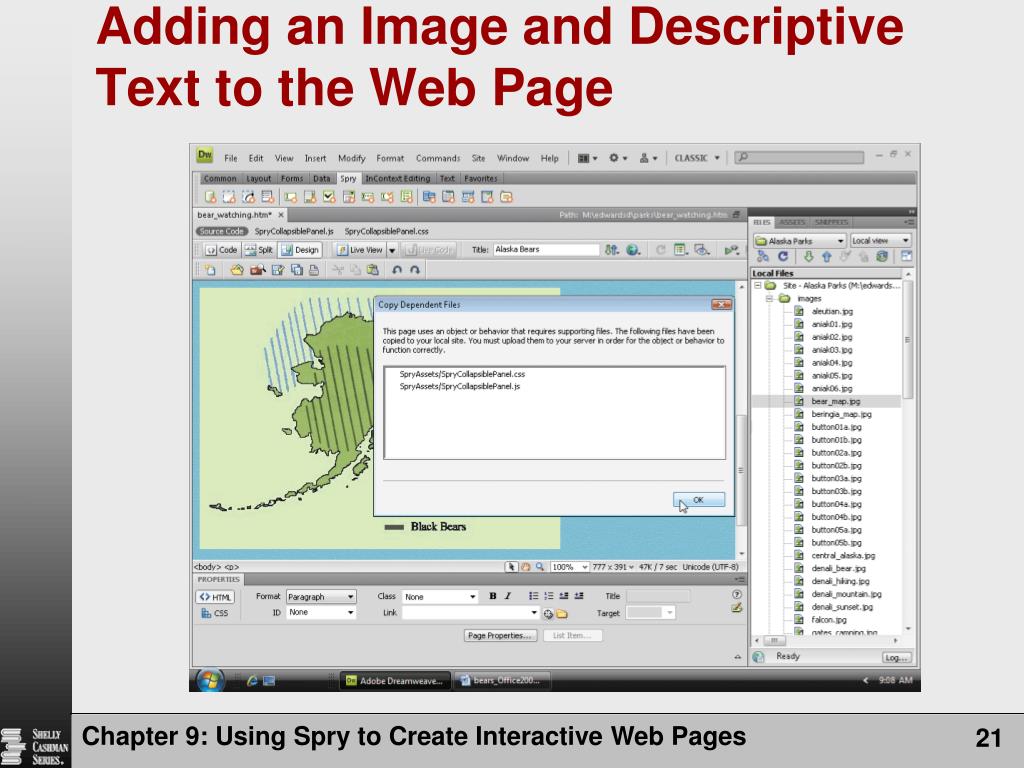
Task: Switch to Code view
Action: click(221, 249)
